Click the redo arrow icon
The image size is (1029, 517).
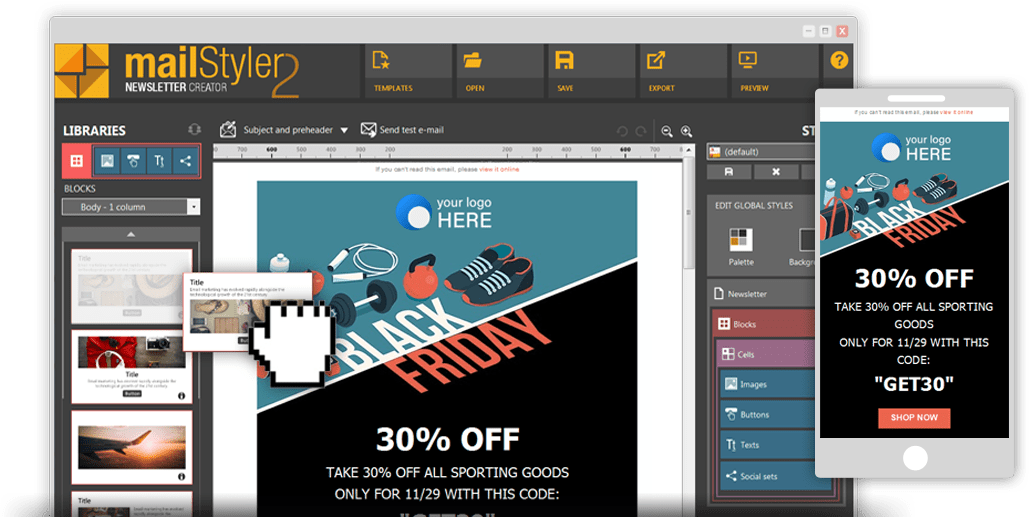click(x=641, y=131)
